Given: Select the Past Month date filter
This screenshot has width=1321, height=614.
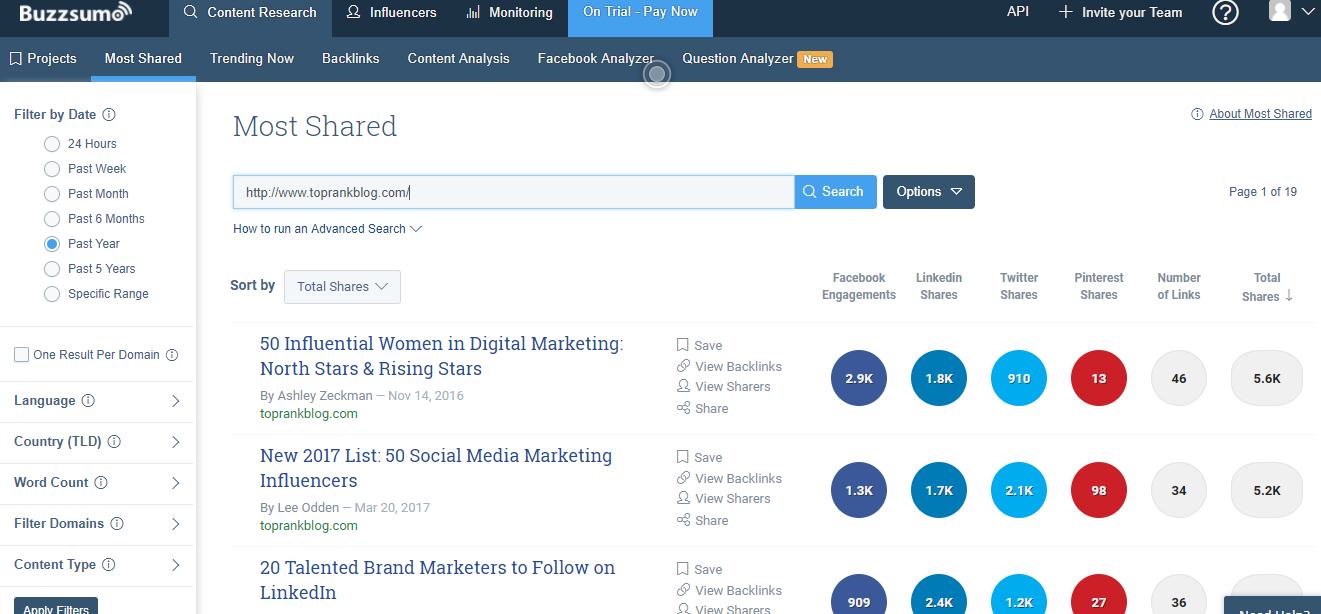Looking at the screenshot, I should pyautogui.click(x=52, y=194).
